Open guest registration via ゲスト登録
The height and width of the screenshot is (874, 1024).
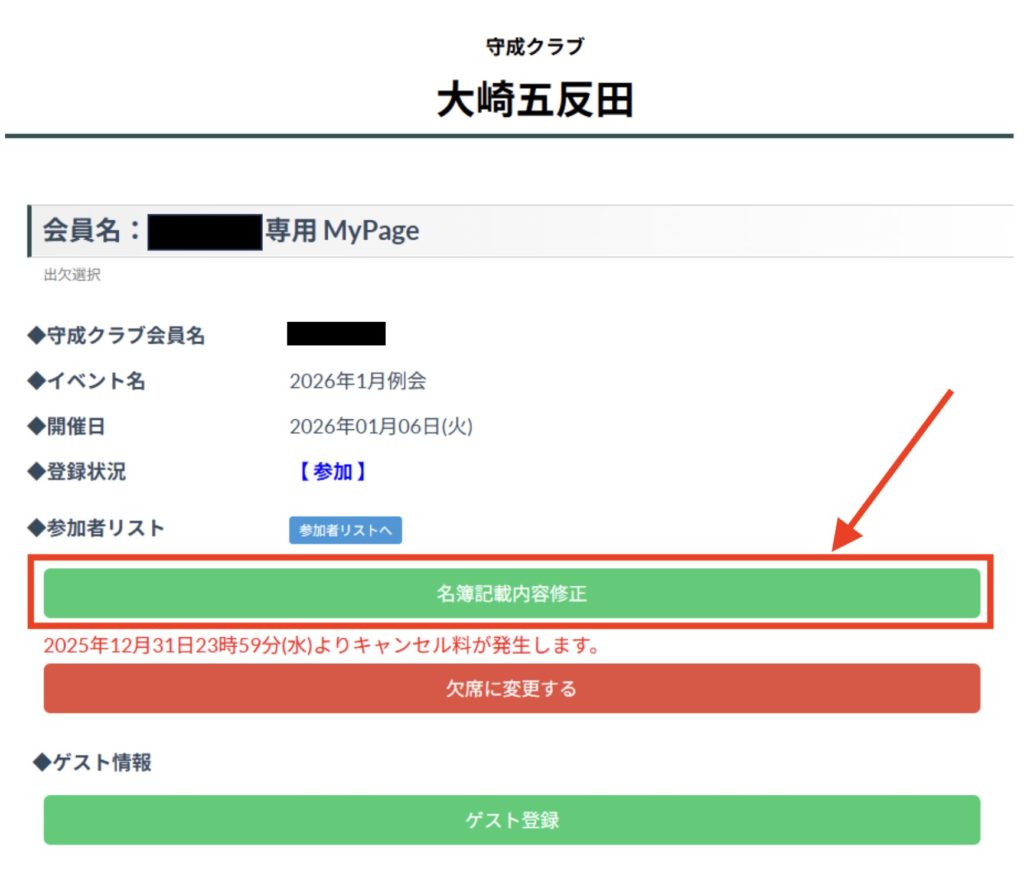click(511, 820)
